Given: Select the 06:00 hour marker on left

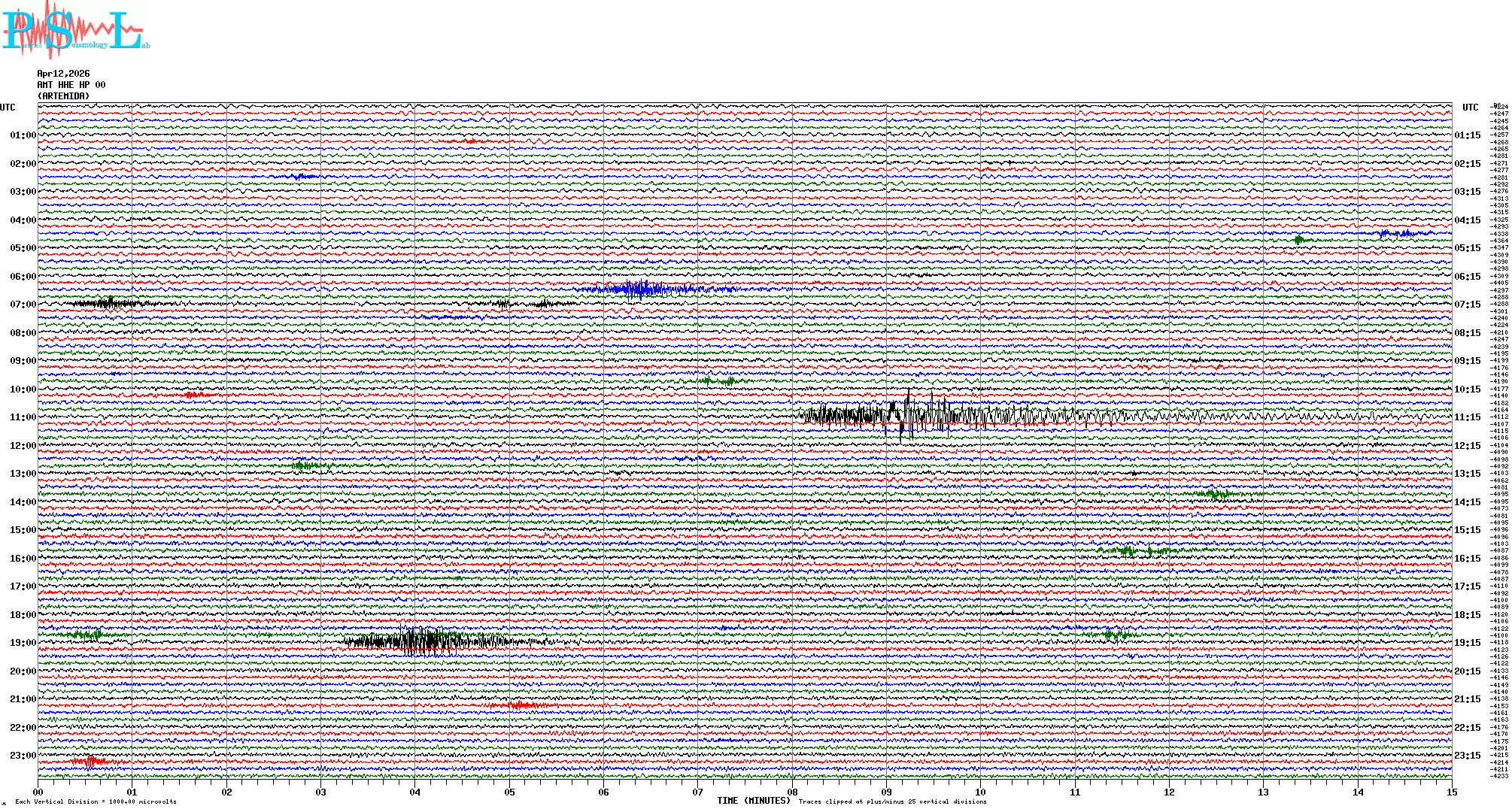Looking at the screenshot, I should click(23, 277).
